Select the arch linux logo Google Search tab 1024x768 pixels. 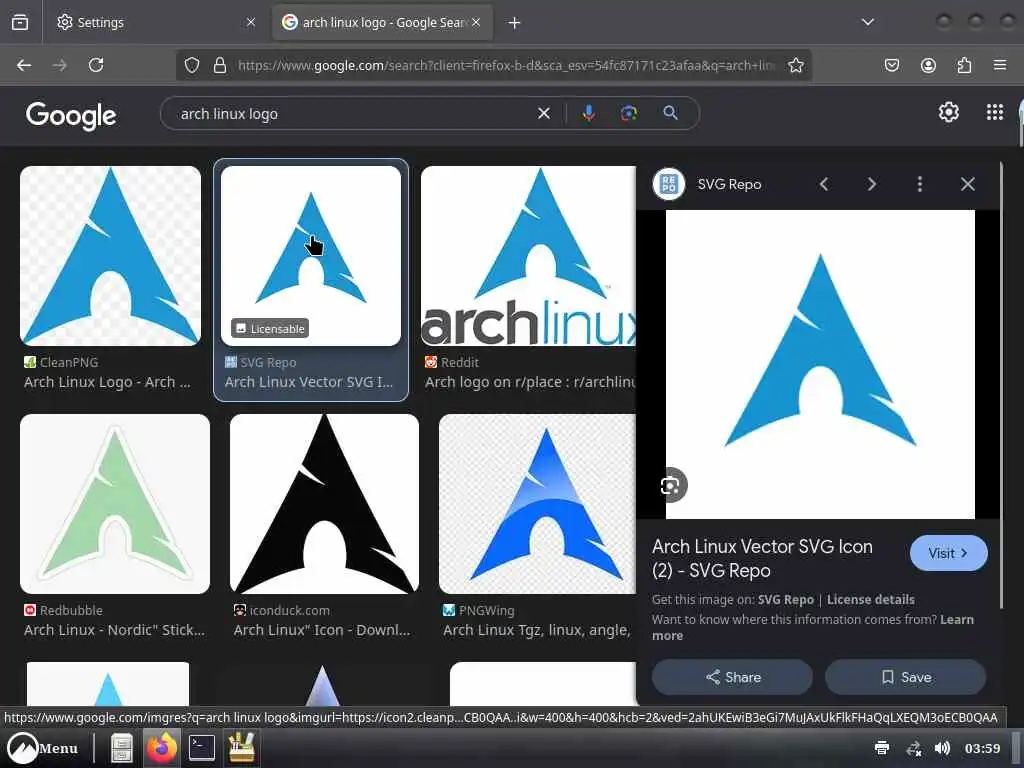(382, 22)
